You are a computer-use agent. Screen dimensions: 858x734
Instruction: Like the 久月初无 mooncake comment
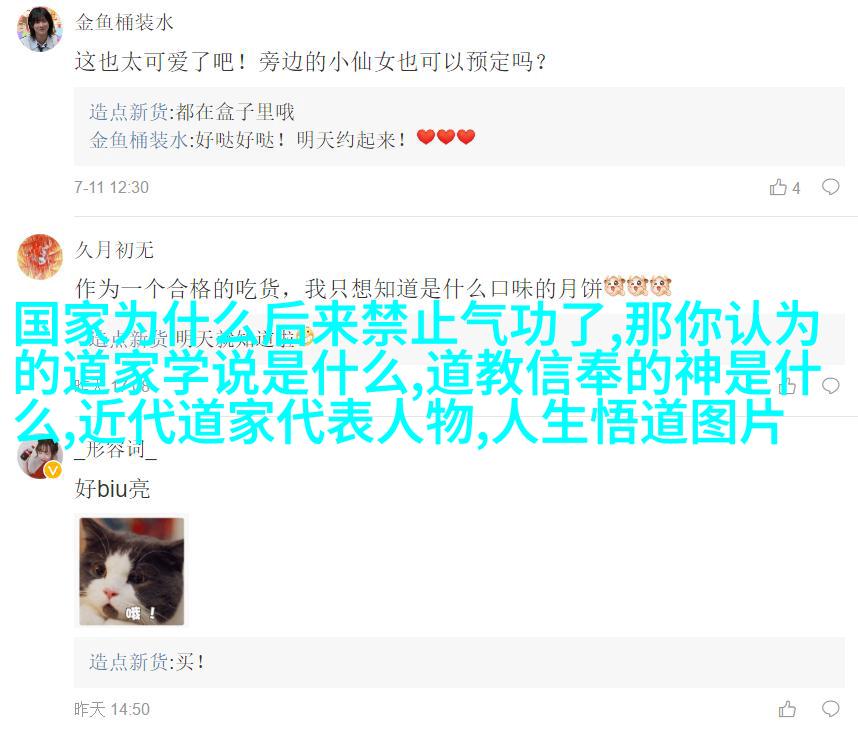click(787, 386)
